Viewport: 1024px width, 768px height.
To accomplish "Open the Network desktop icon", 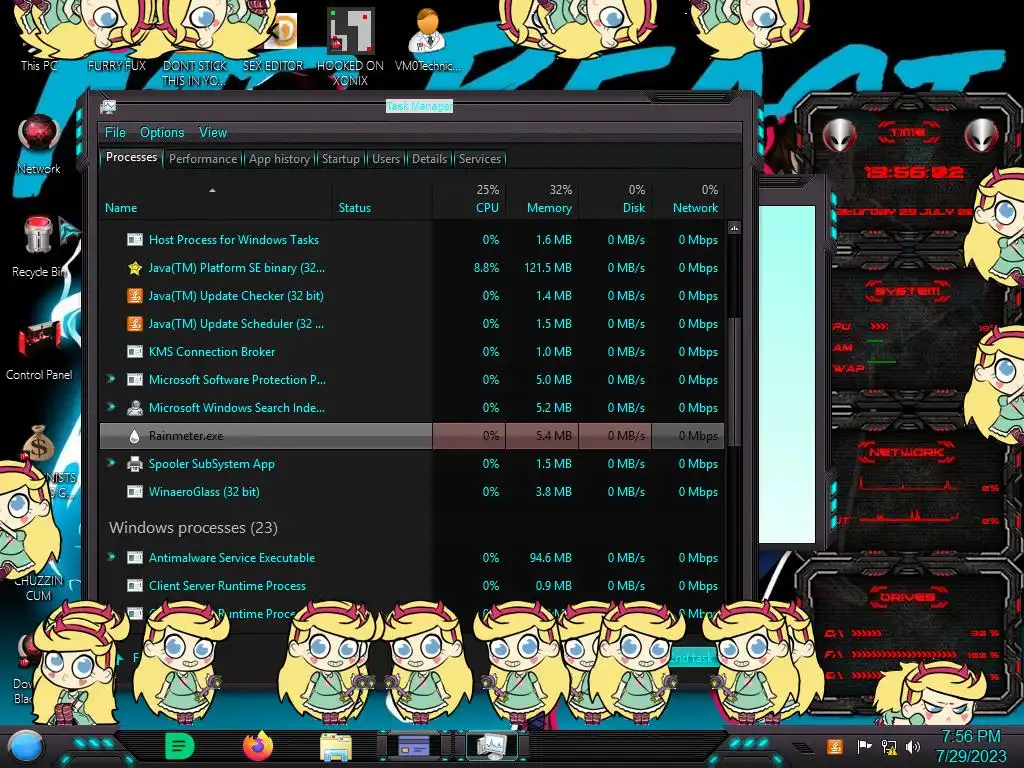I will coord(39,144).
